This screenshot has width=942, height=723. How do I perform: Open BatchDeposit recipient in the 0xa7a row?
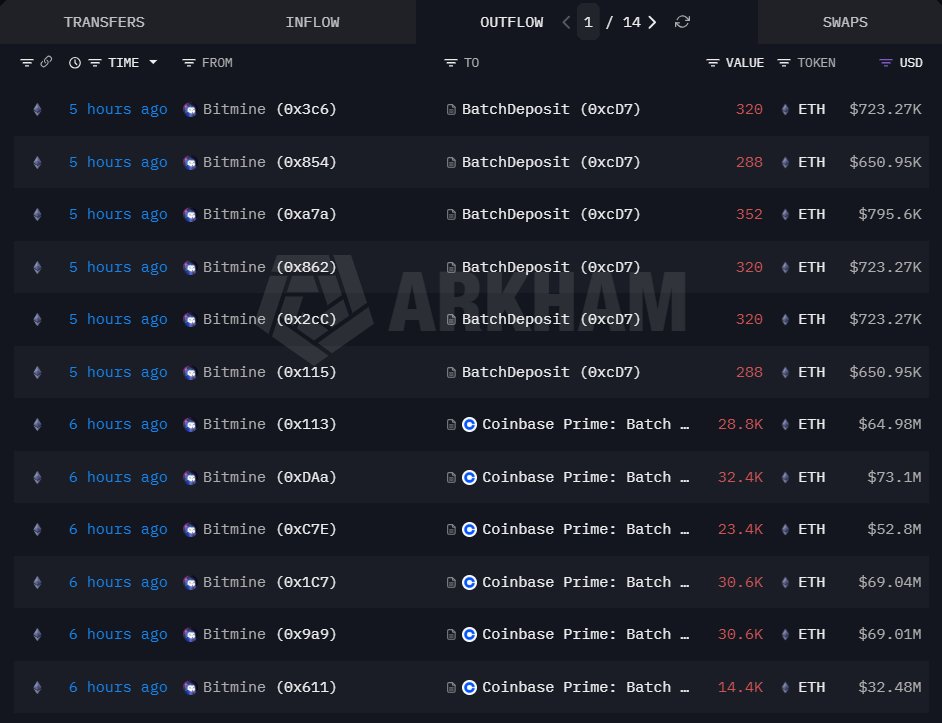[551, 215]
